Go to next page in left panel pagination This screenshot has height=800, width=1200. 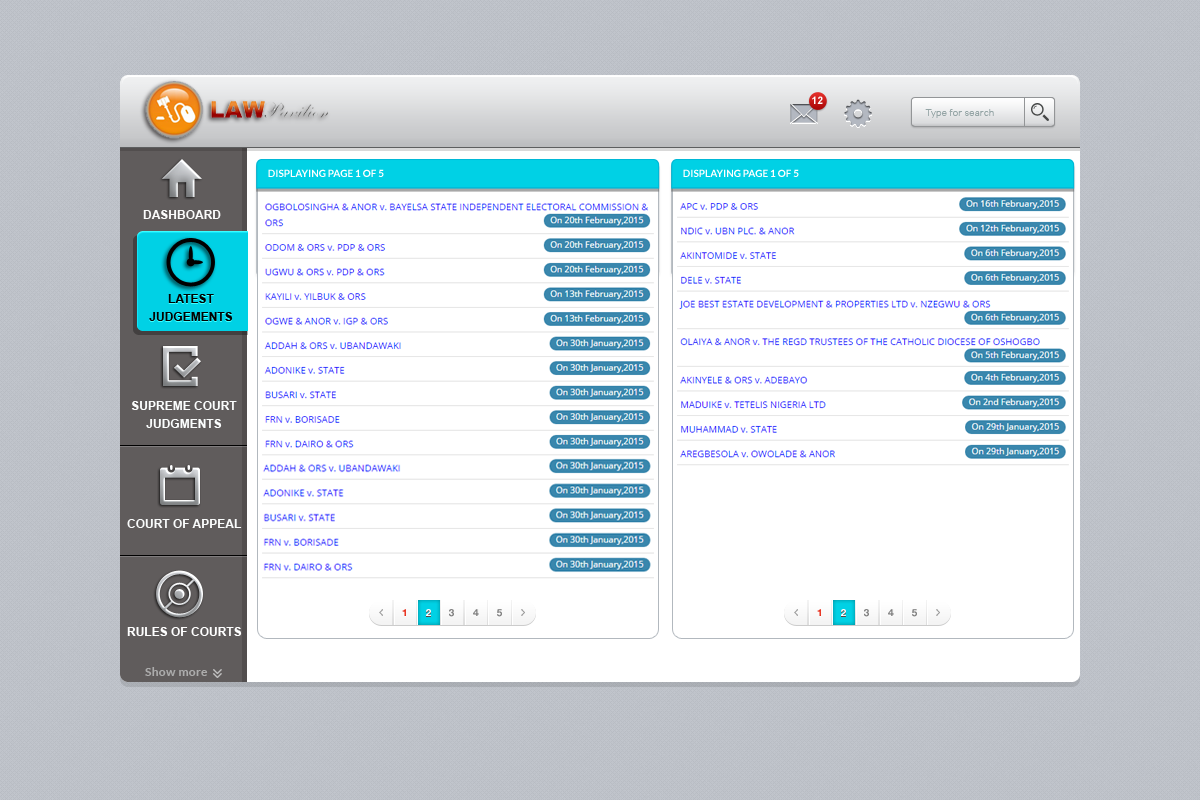click(x=524, y=613)
